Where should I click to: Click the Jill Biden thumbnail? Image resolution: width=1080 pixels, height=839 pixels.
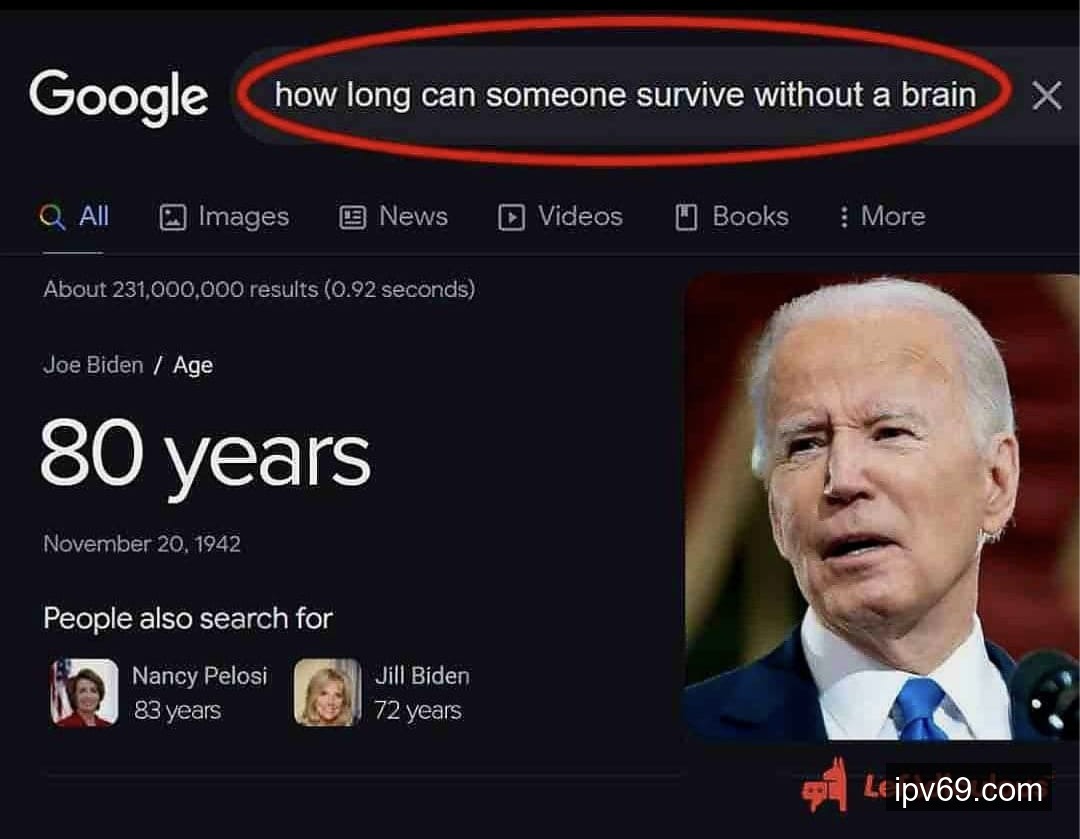point(327,692)
